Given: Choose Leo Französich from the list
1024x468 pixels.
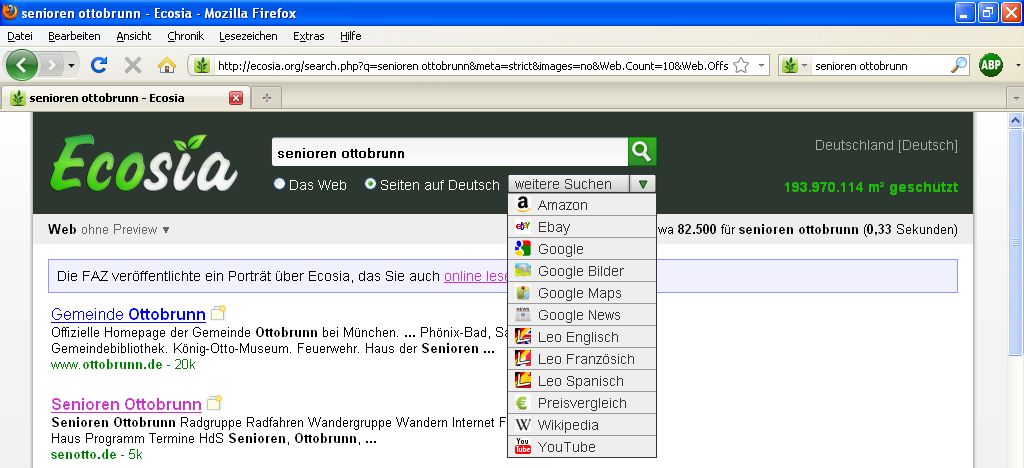Looking at the screenshot, I should pos(582,359).
